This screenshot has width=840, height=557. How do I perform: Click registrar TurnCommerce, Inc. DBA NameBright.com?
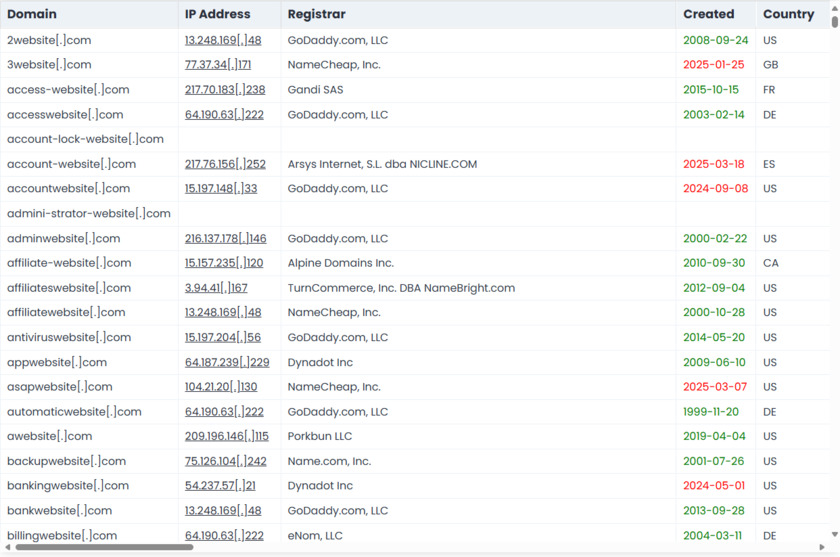click(401, 288)
